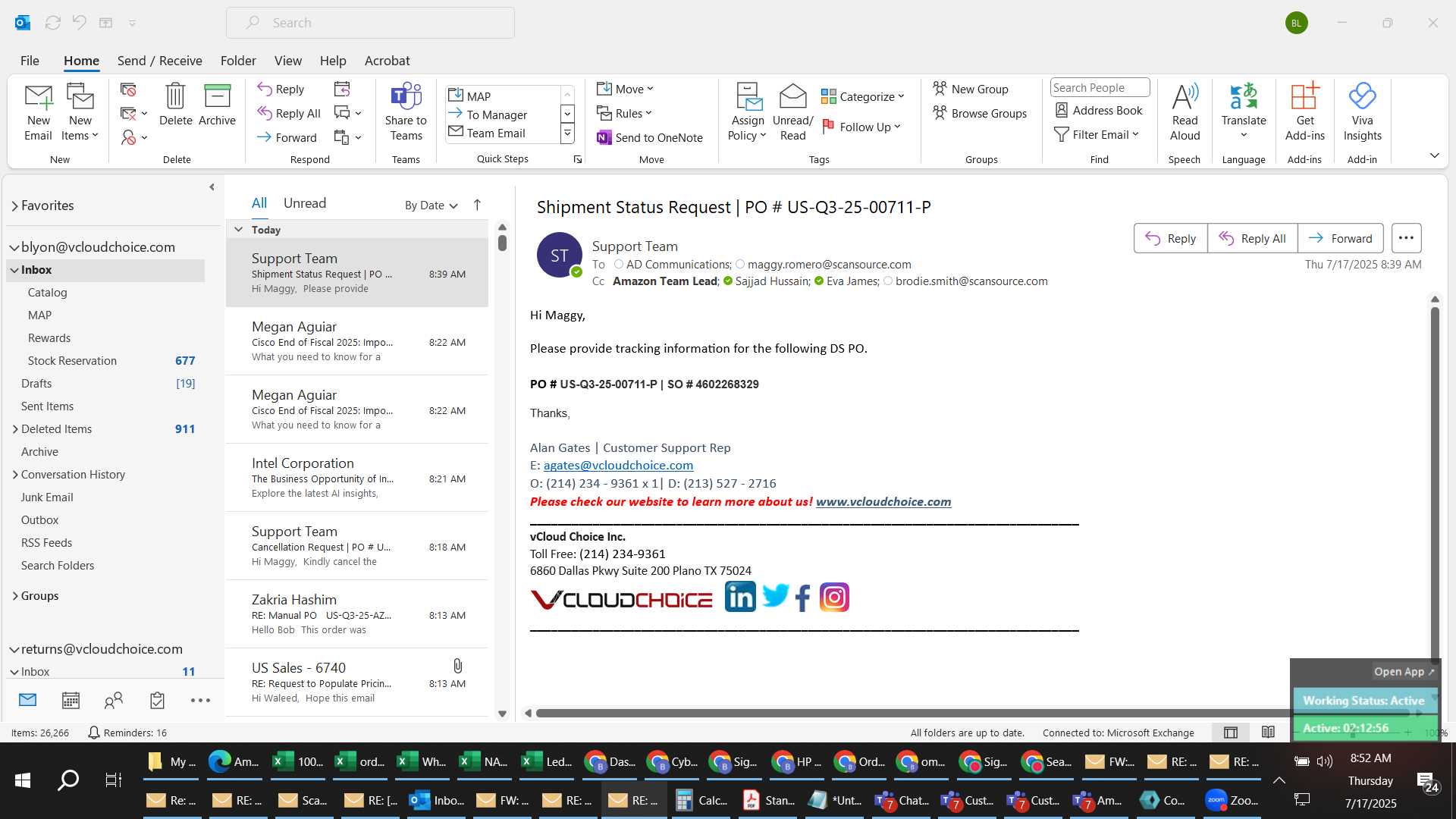Open the Filter Email dropdown
Image resolution: width=1456 pixels, height=819 pixels.
point(1097,134)
